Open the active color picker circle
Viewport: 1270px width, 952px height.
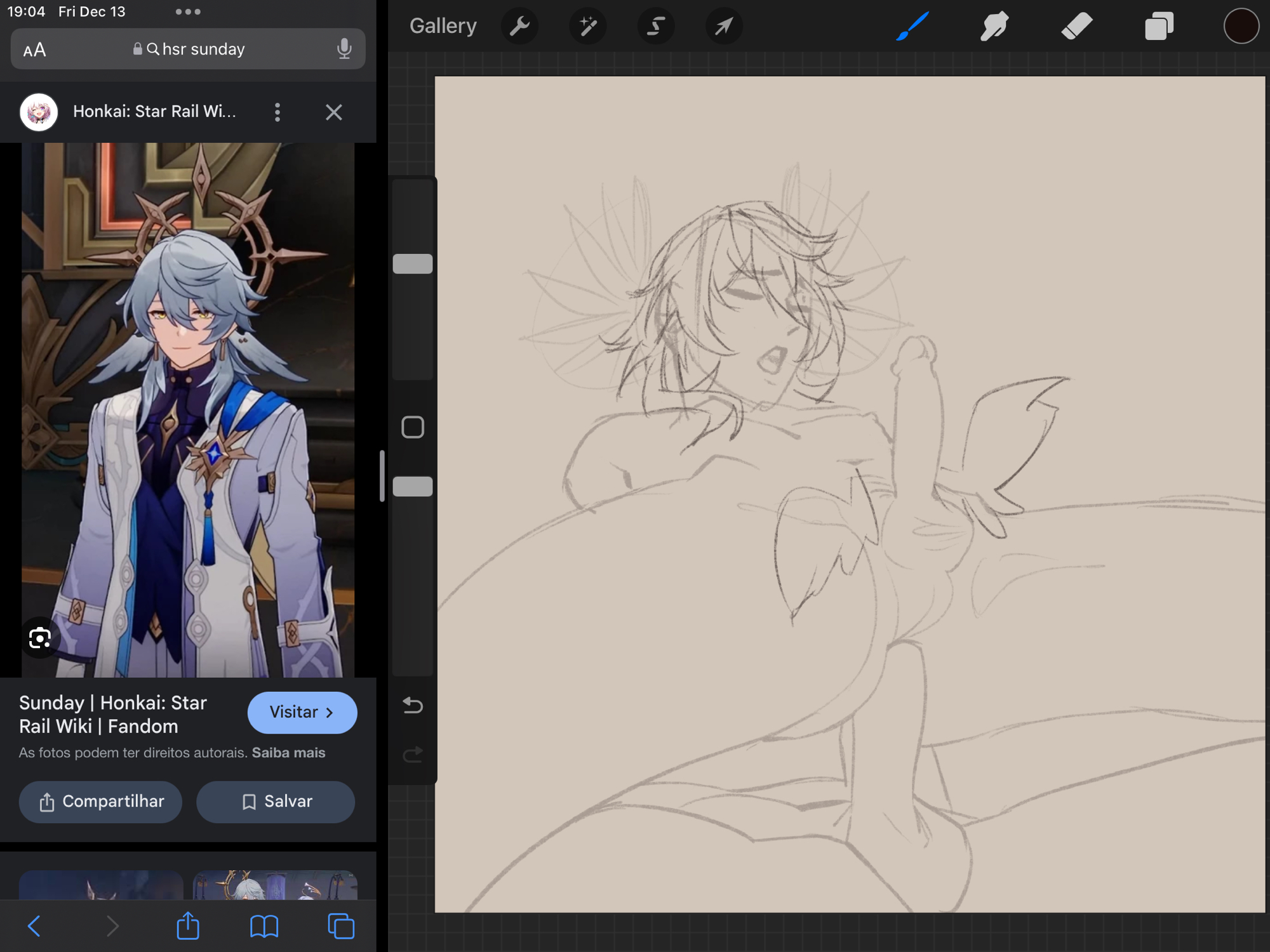1241,26
